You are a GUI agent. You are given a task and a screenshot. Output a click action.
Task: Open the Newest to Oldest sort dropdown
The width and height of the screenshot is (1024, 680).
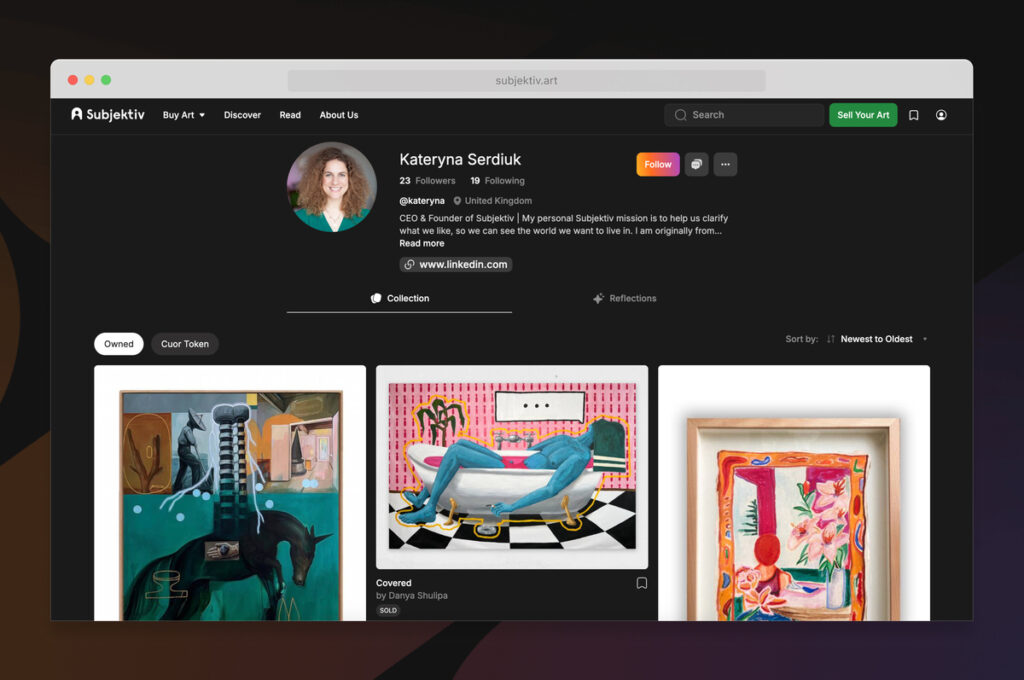point(876,339)
